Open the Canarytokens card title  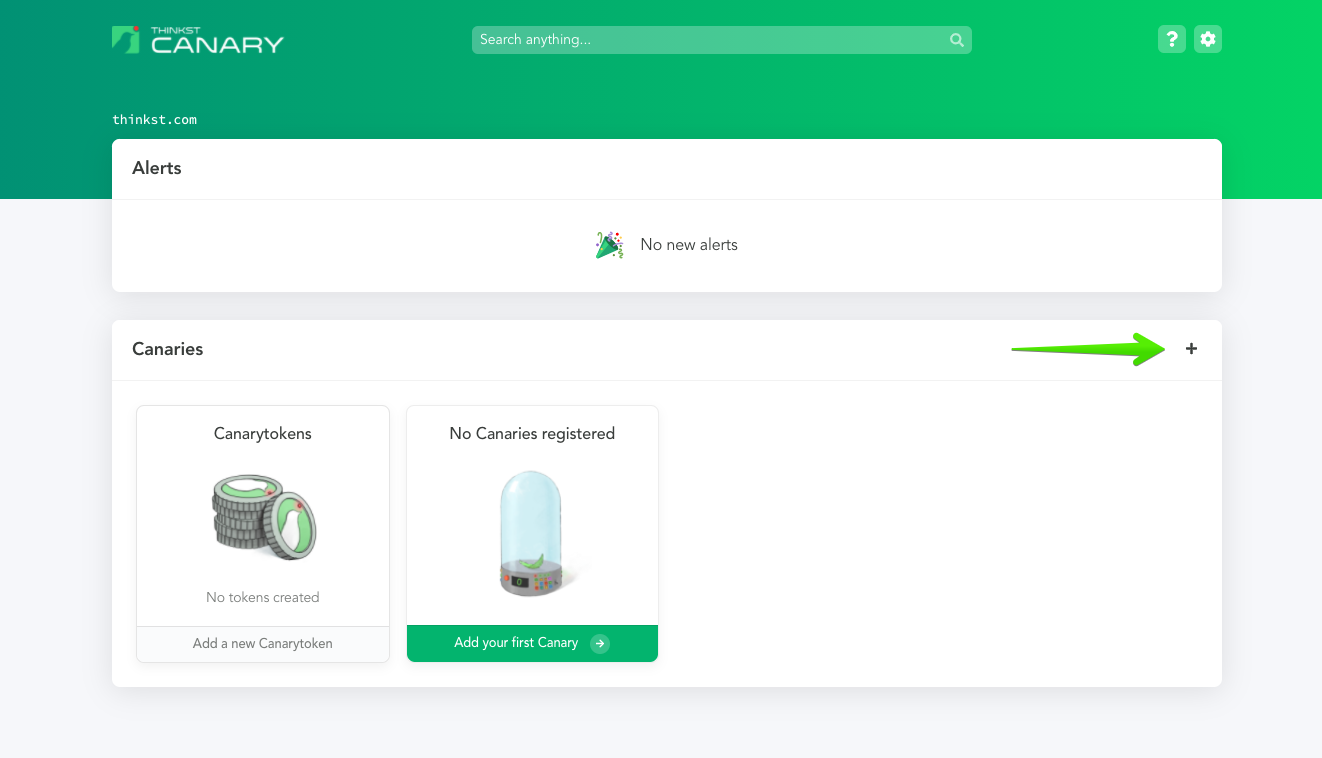[263, 433]
